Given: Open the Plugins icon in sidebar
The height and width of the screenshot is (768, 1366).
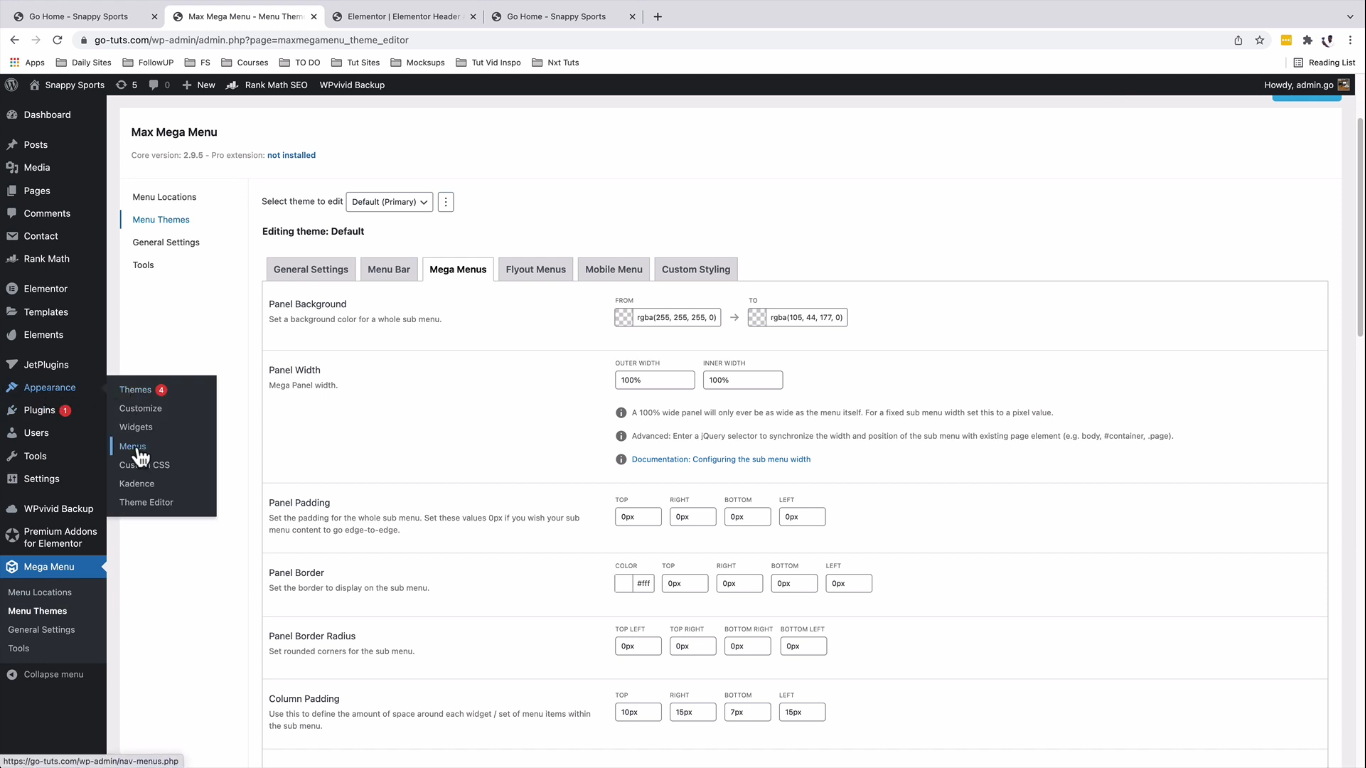Looking at the screenshot, I should (12, 410).
